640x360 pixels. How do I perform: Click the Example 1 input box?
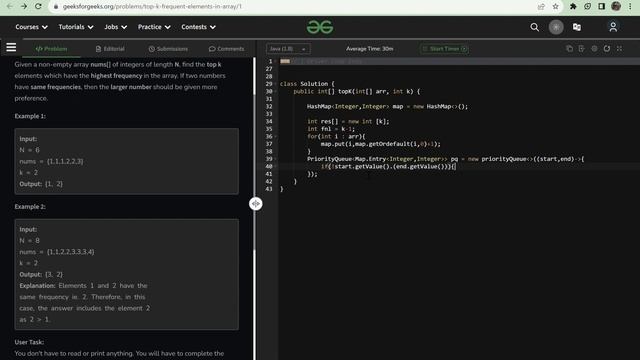click(x=127, y=161)
